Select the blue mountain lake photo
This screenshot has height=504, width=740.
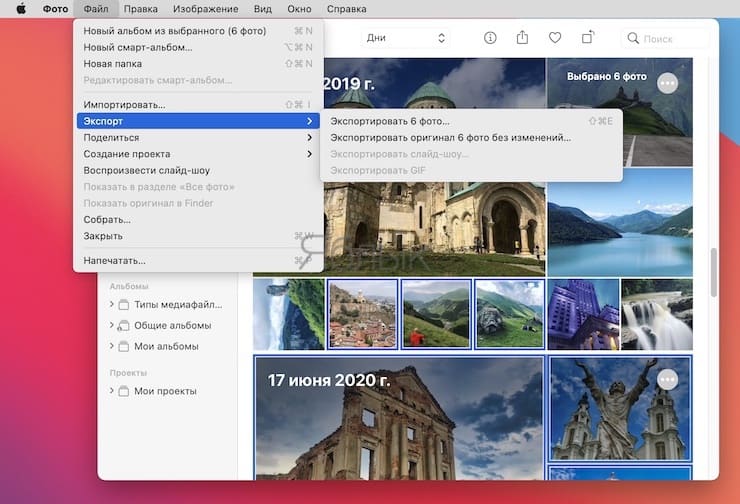620,223
